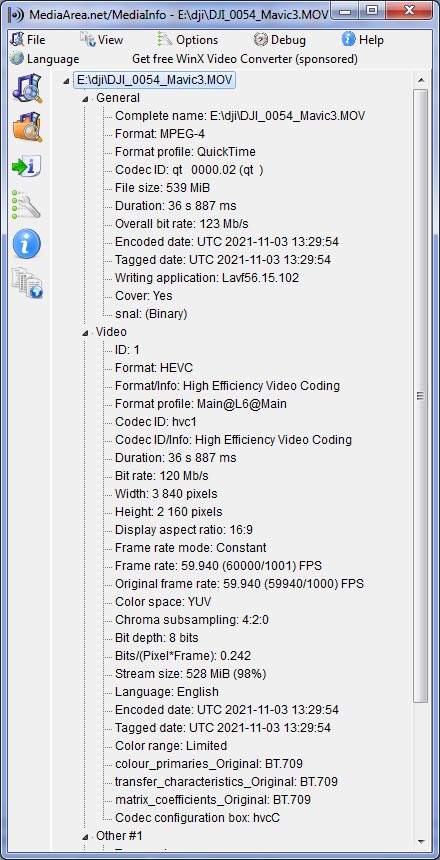Select the Display aspect ratio: 16:9 row
Image resolution: width=440 pixels, height=860 pixels.
coord(184,530)
